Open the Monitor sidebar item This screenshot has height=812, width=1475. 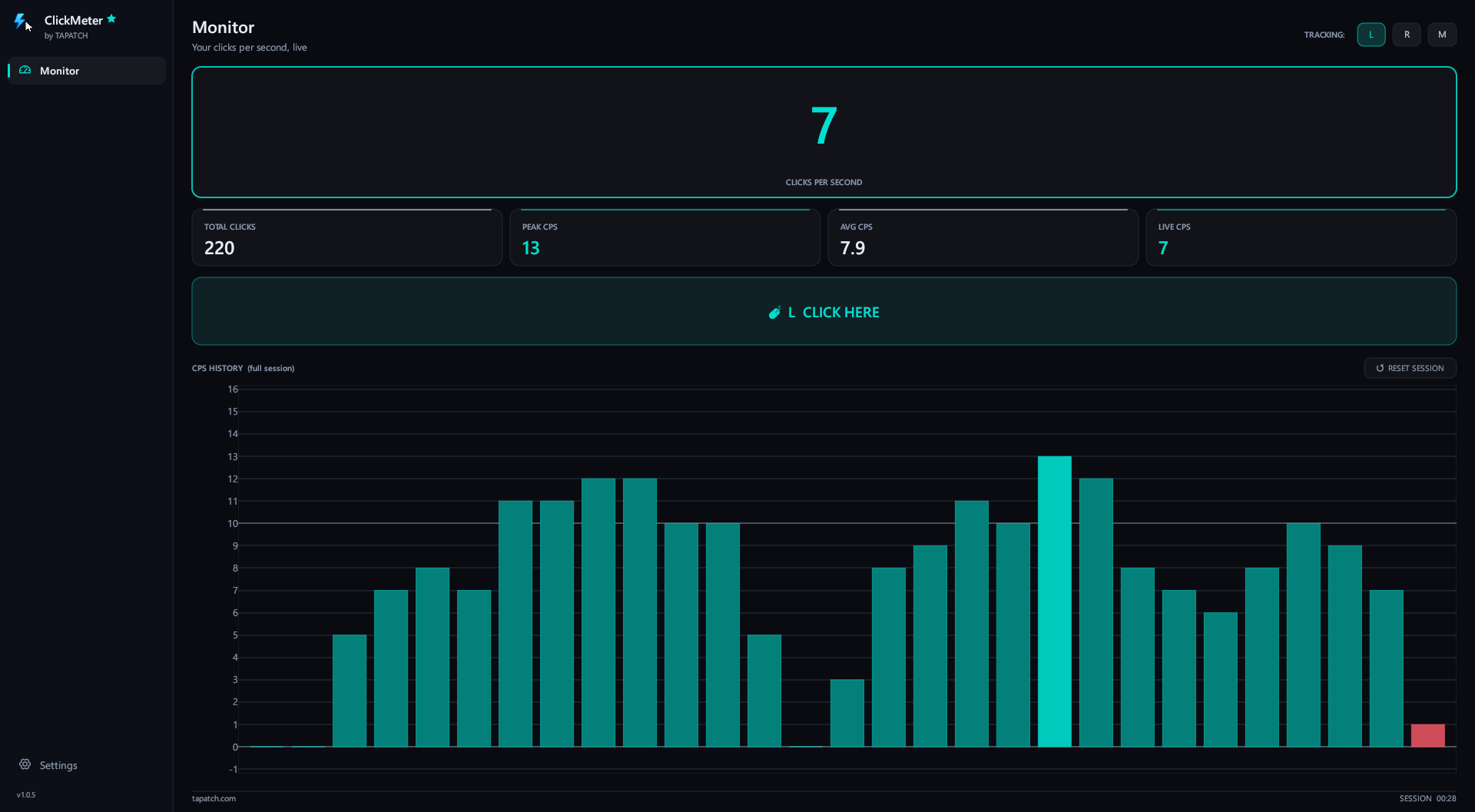coord(86,71)
